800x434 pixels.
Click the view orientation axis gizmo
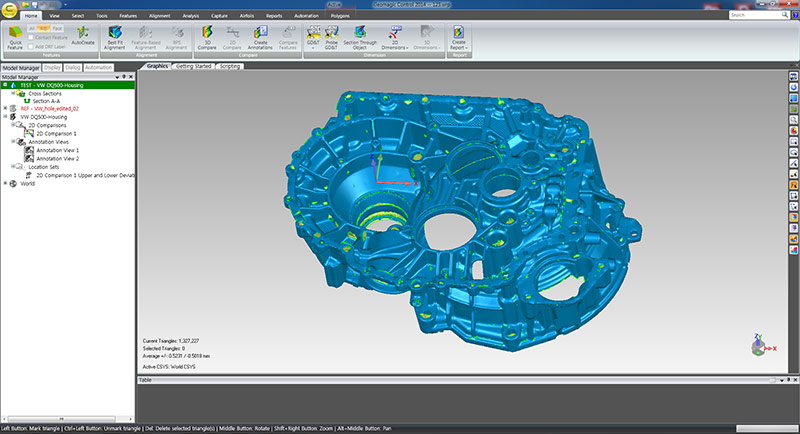[x=759, y=346]
